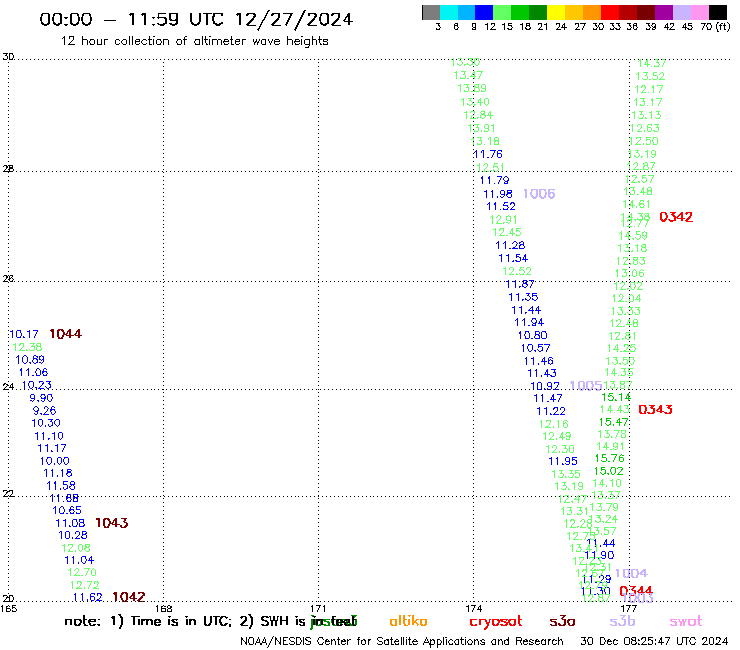This screenshot has height=650, width=740.
Task: Click the s3a pass time label 1042
Action: (129, 597)
